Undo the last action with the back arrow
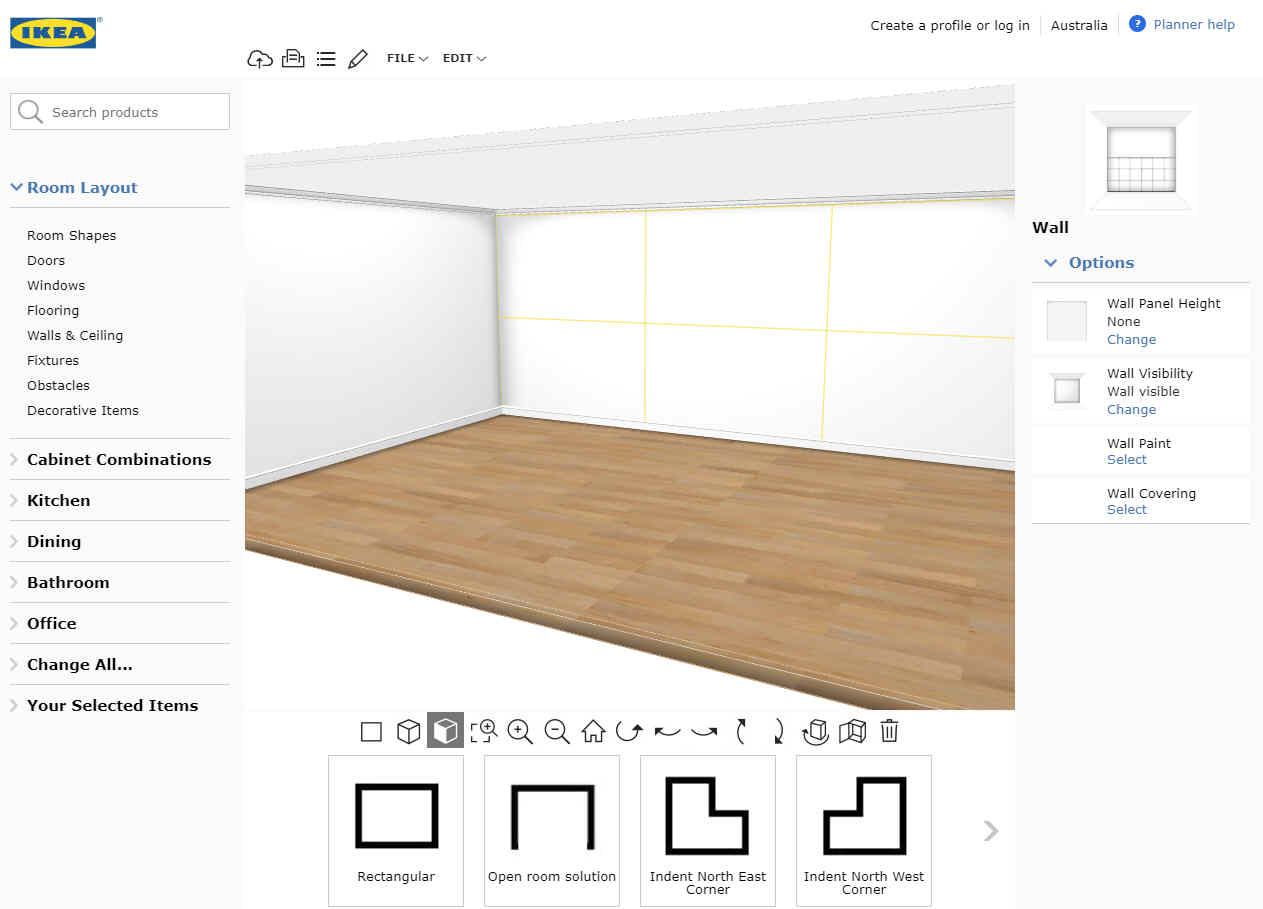Screen dimensions: 1263x909 [666, 731]
